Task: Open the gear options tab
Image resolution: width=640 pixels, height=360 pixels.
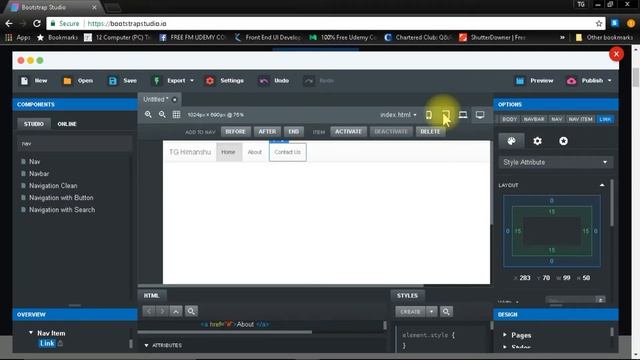Action: click(538, 141)
